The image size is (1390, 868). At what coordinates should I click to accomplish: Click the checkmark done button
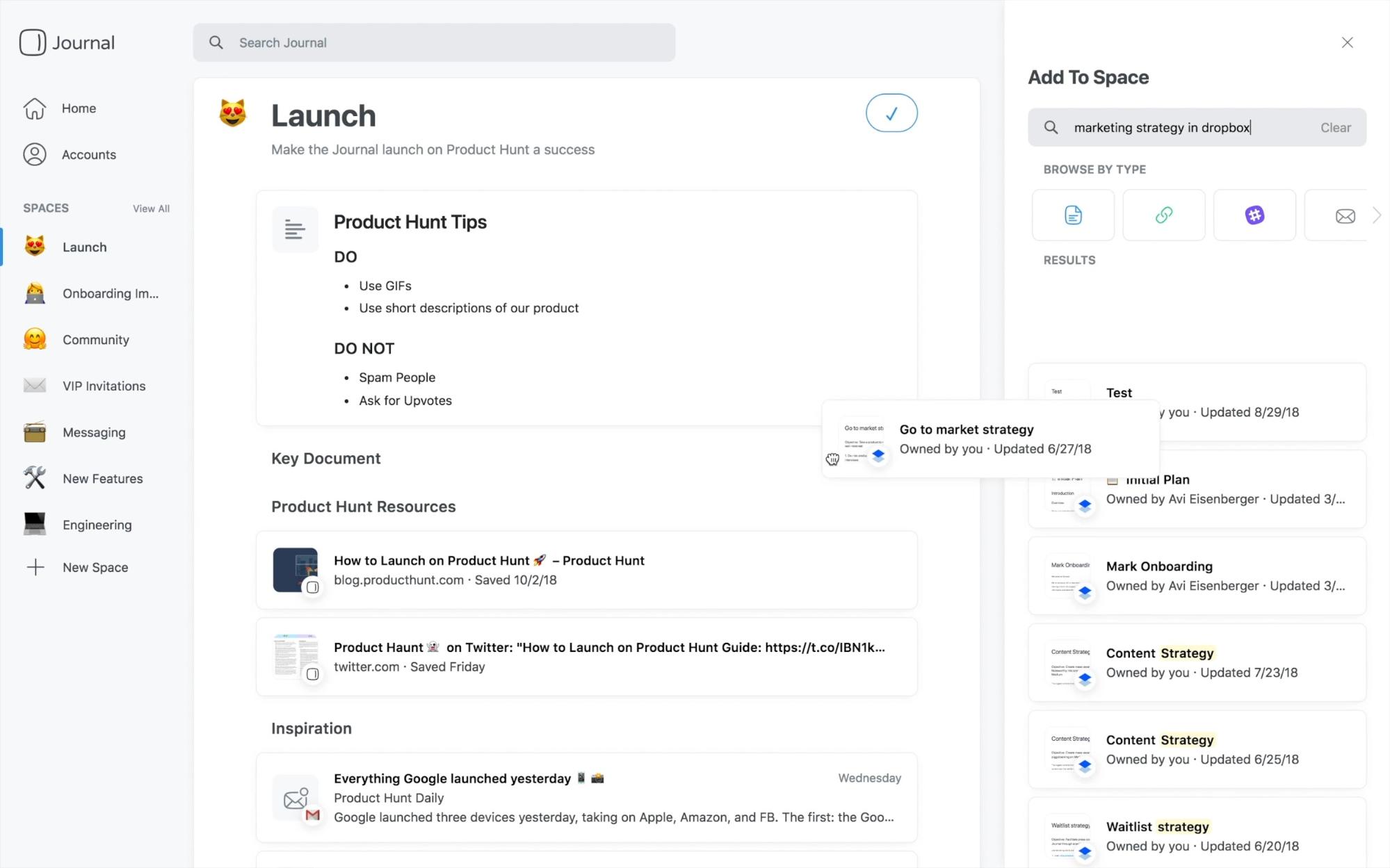[891, 113]
